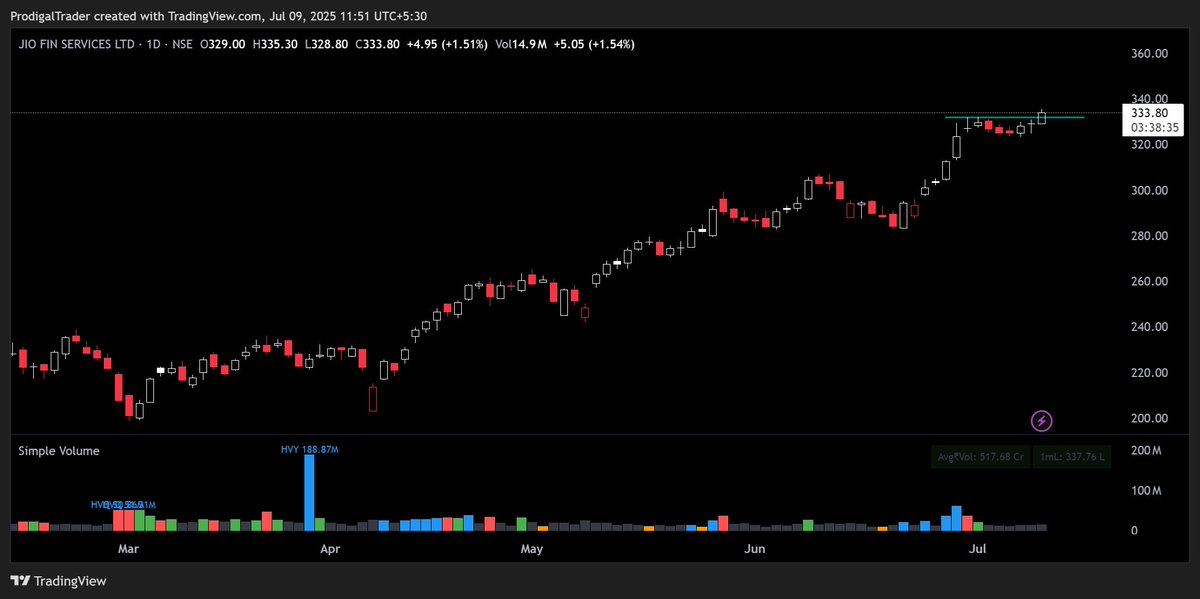Select the green horizontal resistance line

[1014, 118]
